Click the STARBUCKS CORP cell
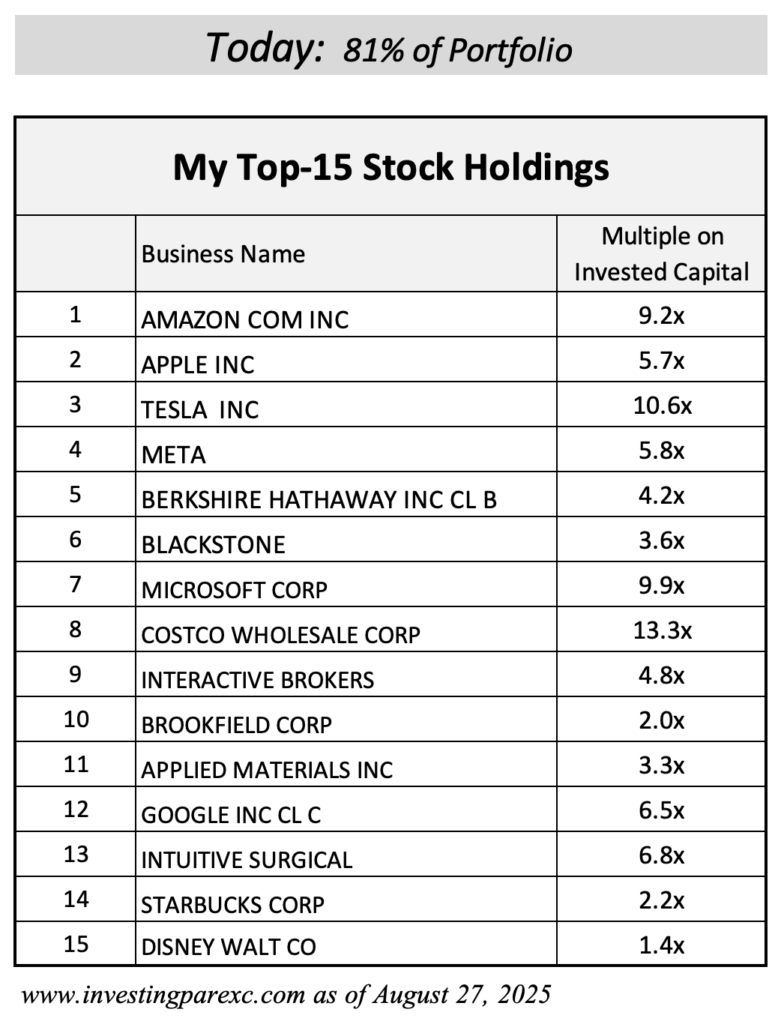Viewport: 781px width, 1024px height. pos(346,900)
